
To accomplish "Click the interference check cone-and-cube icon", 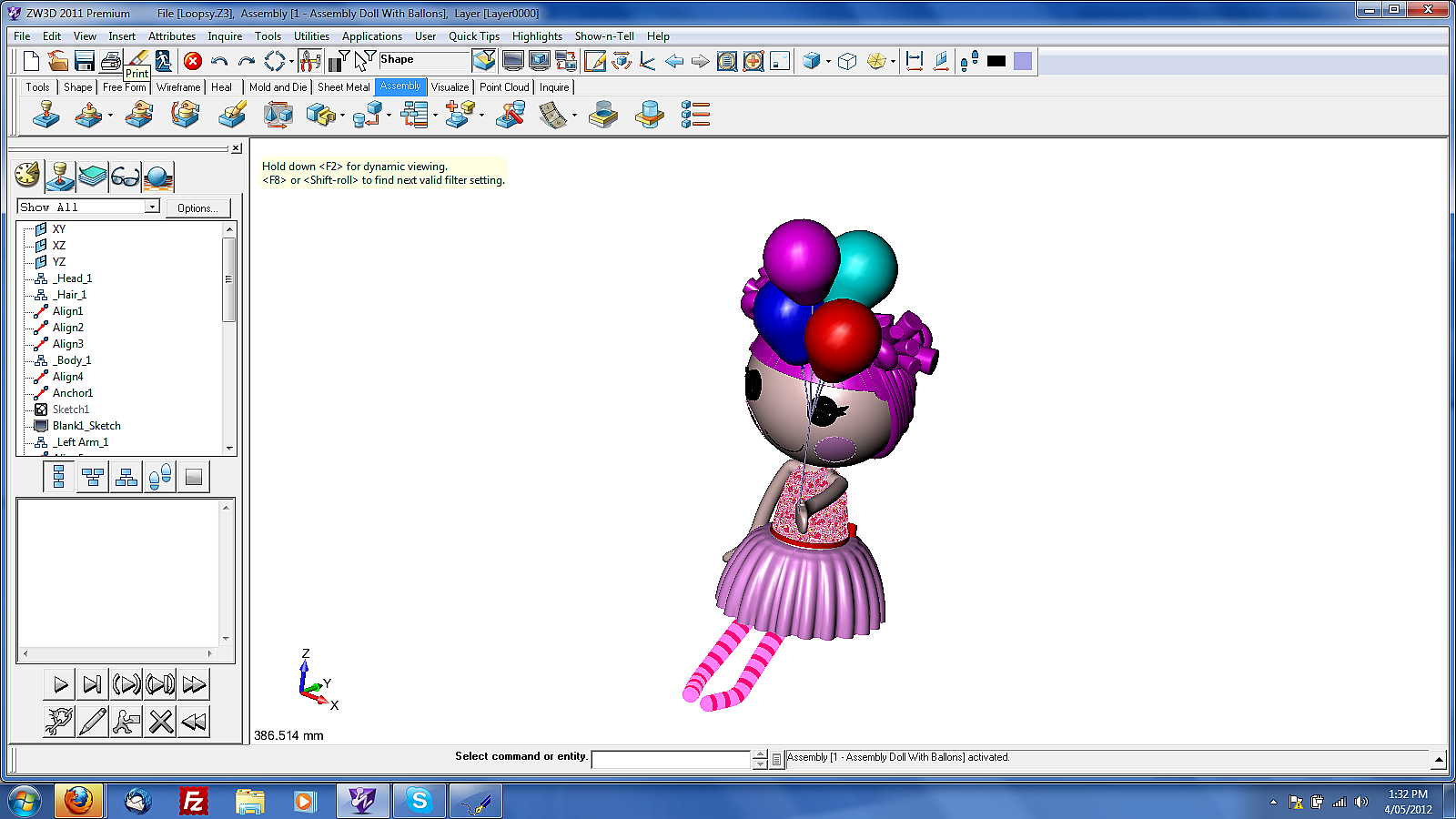I will (278, 115).
